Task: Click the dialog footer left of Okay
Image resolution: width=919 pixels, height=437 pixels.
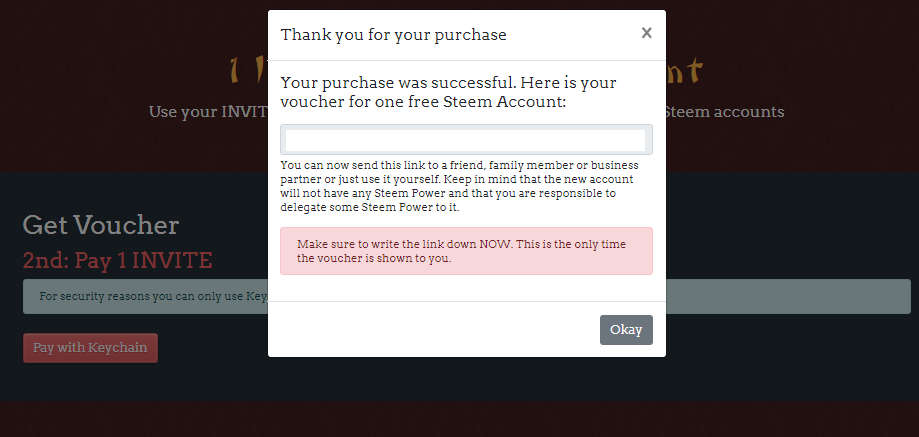Action: click(430, 329)
